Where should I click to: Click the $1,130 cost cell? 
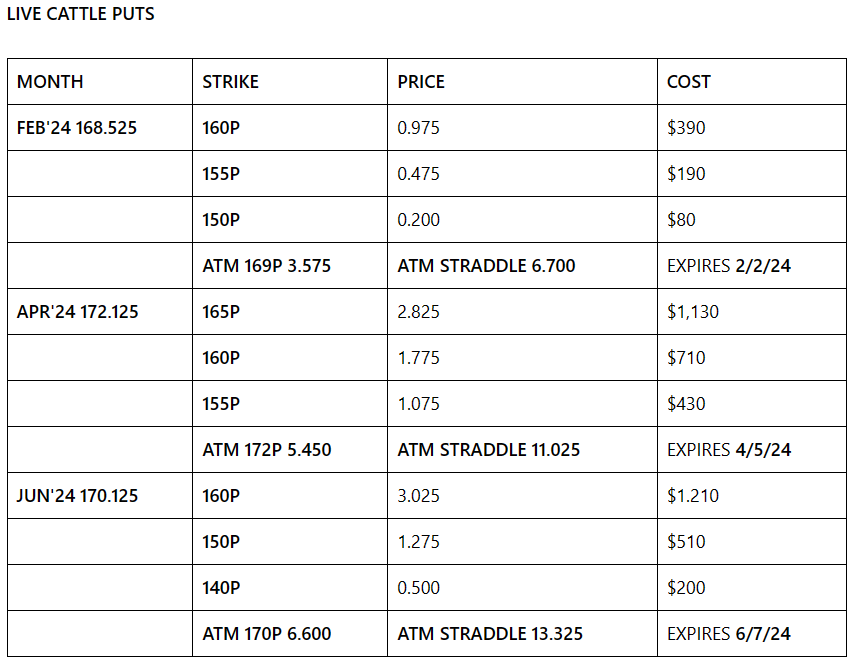click(693, 312)
